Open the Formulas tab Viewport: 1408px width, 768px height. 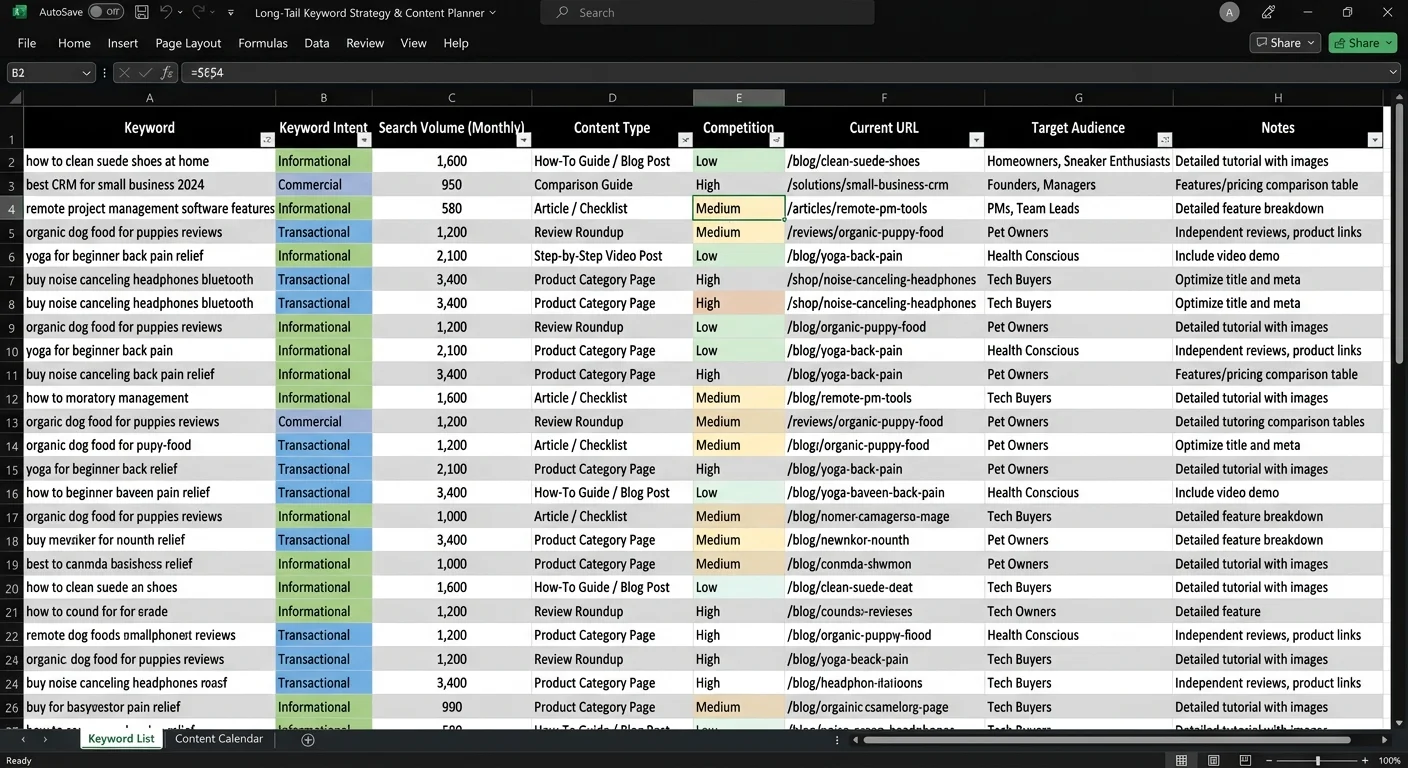click(x=263, y=43)
